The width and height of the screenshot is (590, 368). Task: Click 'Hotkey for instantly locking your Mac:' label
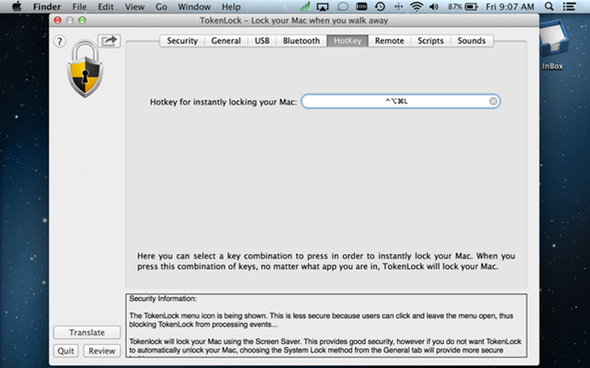click(224, 102)
